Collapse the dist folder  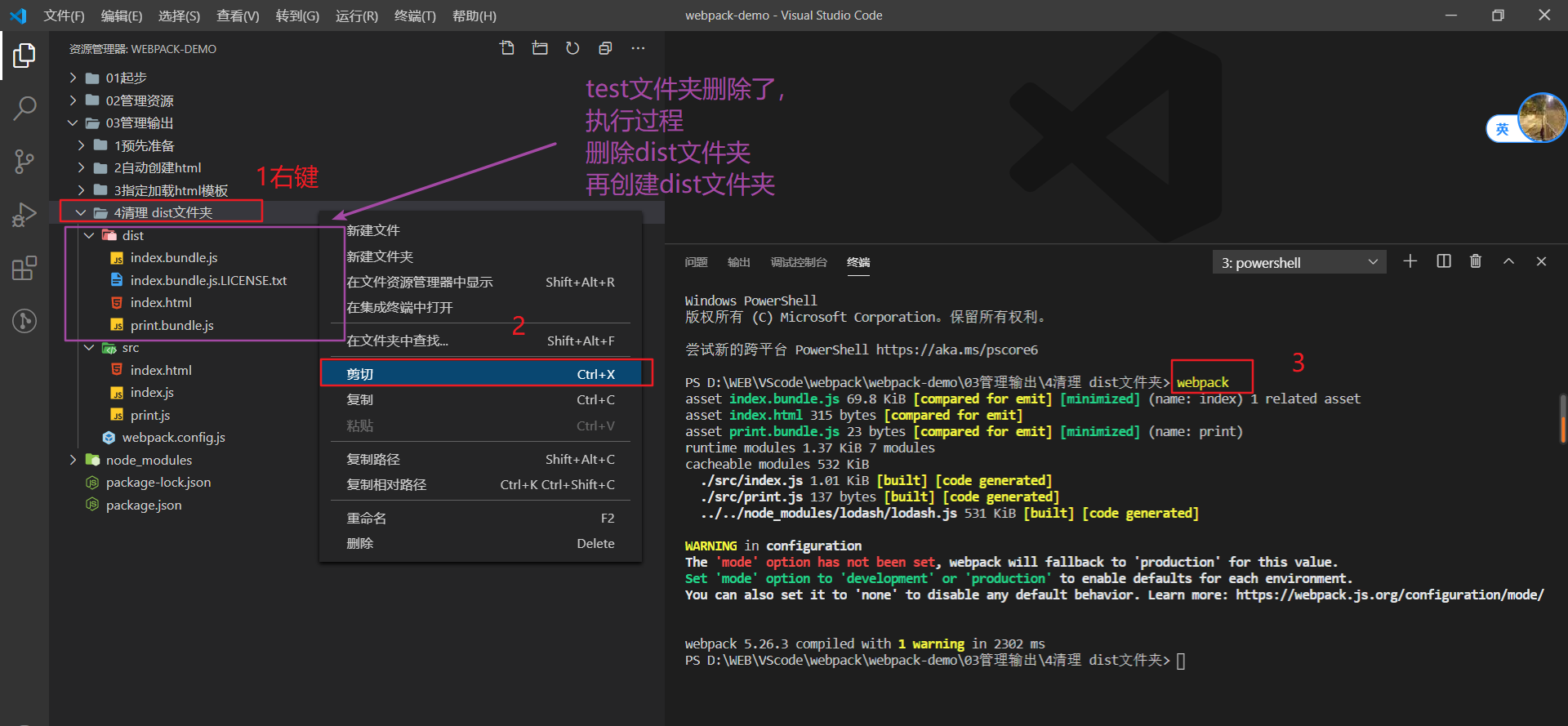(x=89, y=235)
